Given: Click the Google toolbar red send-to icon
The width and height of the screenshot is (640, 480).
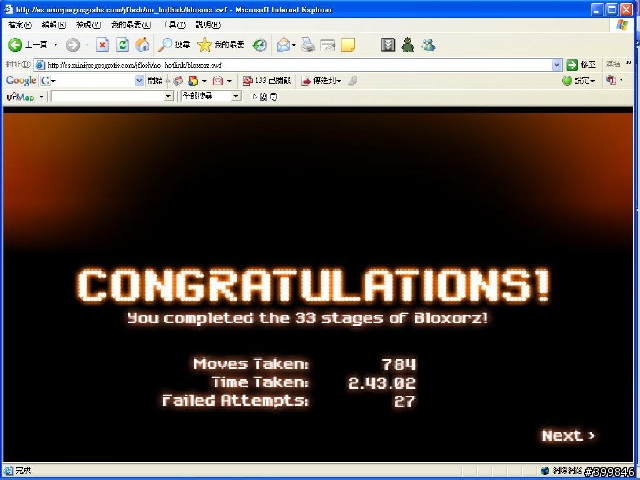Looking at the screenshot, I should tap(306, 81).
